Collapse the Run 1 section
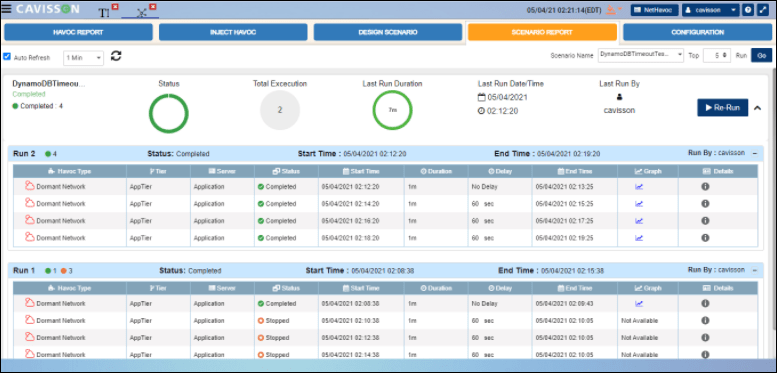The image size is (777, 373). (x=755, y=270)
